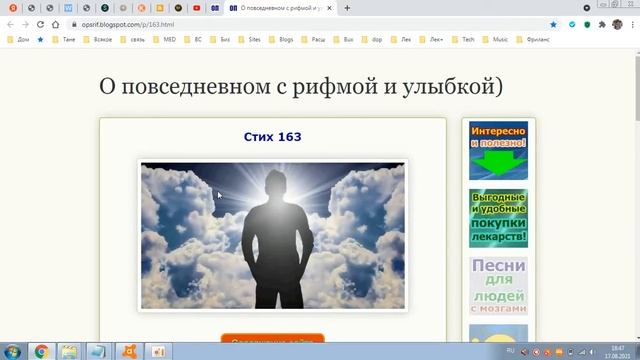
Task: Switch to the first pinned tab
Action: (13, 8)
